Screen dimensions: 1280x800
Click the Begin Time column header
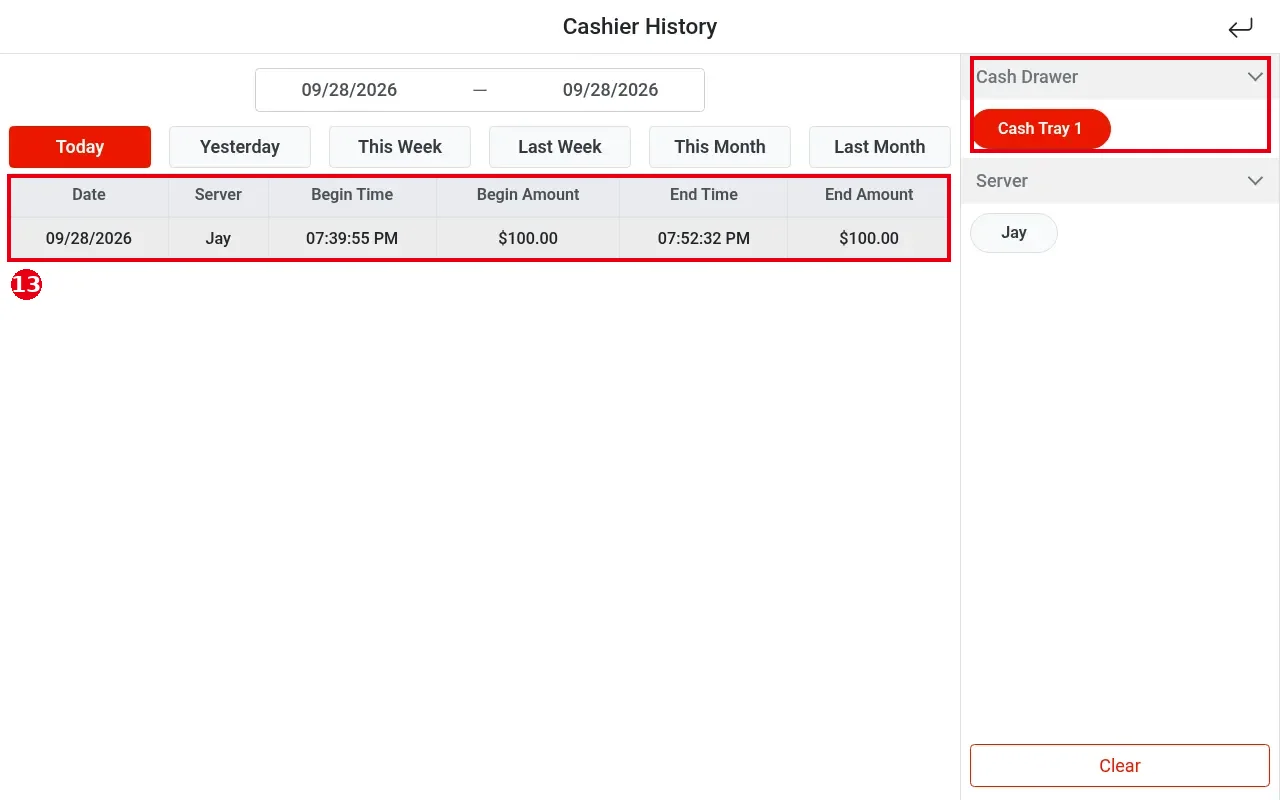click(352, 195)
